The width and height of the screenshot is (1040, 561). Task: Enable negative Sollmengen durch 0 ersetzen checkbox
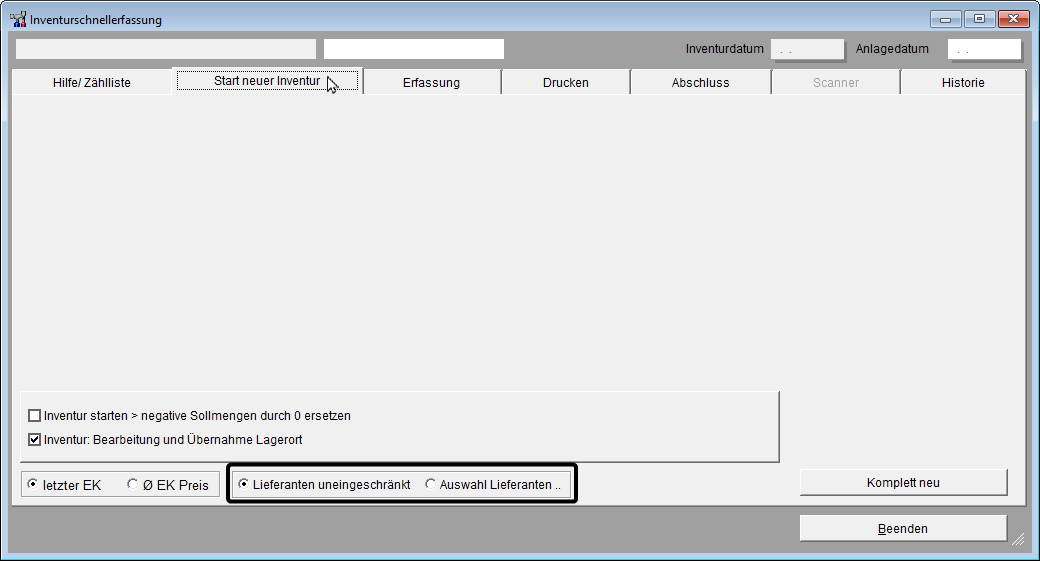pos(34,416)
